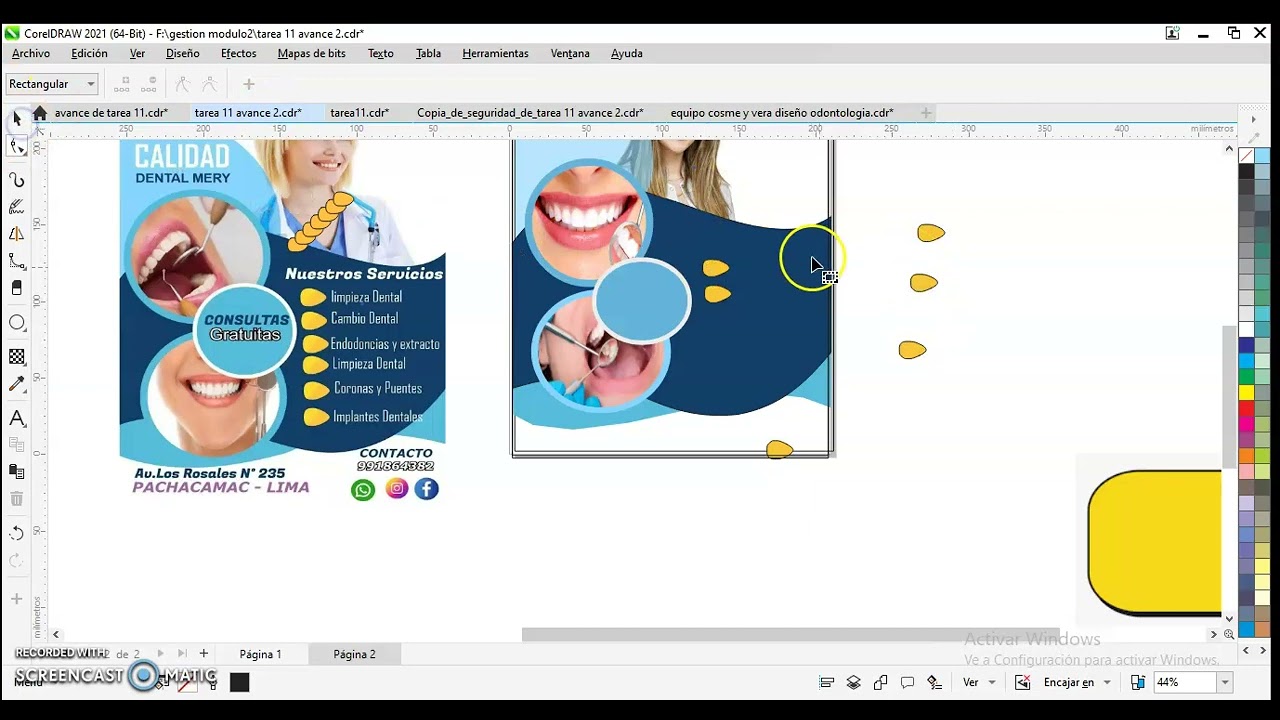Click the Welcome screen home icon
1280x720 pixels.
pyautogui.click(x=40, y=113)
